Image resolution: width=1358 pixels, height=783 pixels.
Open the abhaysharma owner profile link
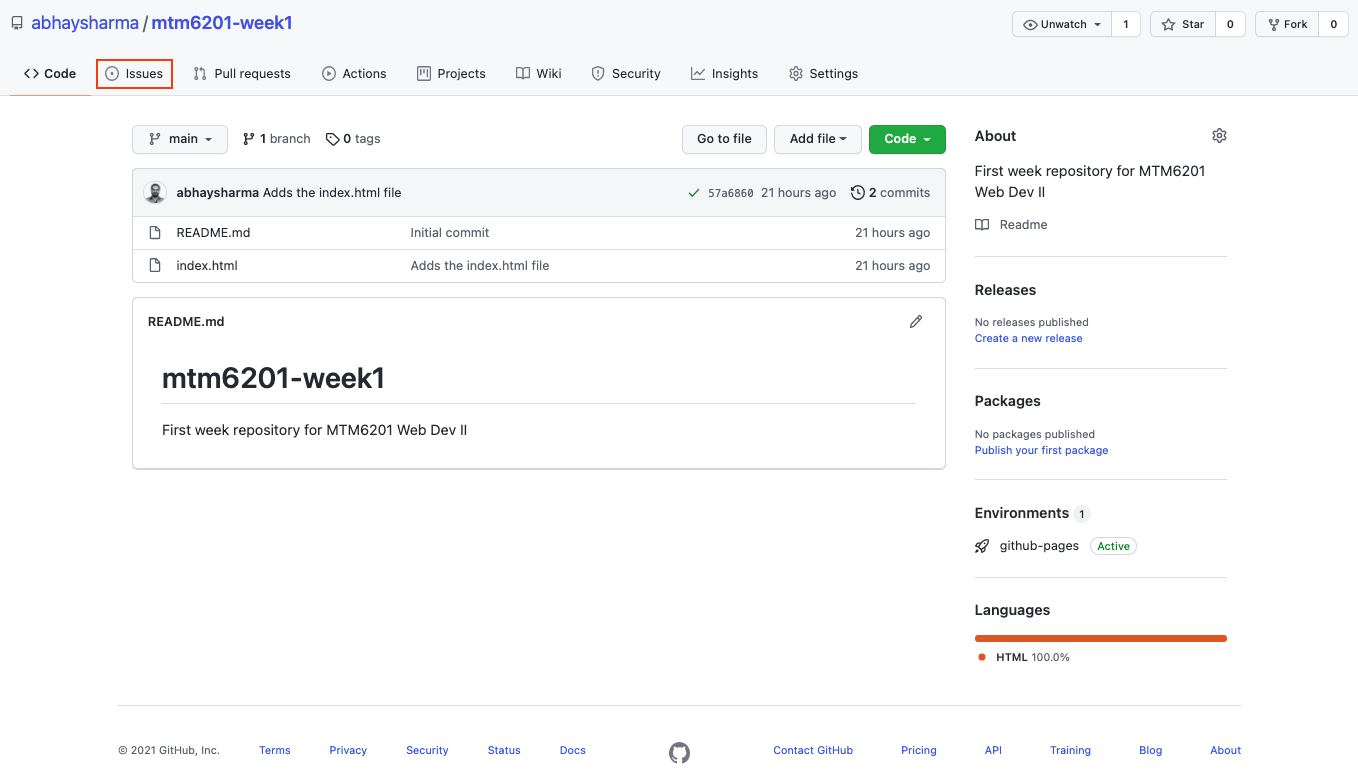(85, 23)
